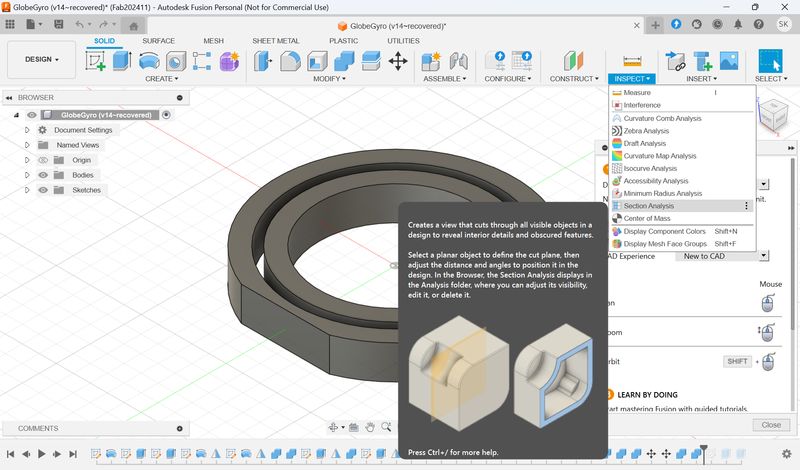Image resolution: width=800 pixels, height=470 pixels.
Task: Select the Press Pull tool icon
Action: [263, 61]
